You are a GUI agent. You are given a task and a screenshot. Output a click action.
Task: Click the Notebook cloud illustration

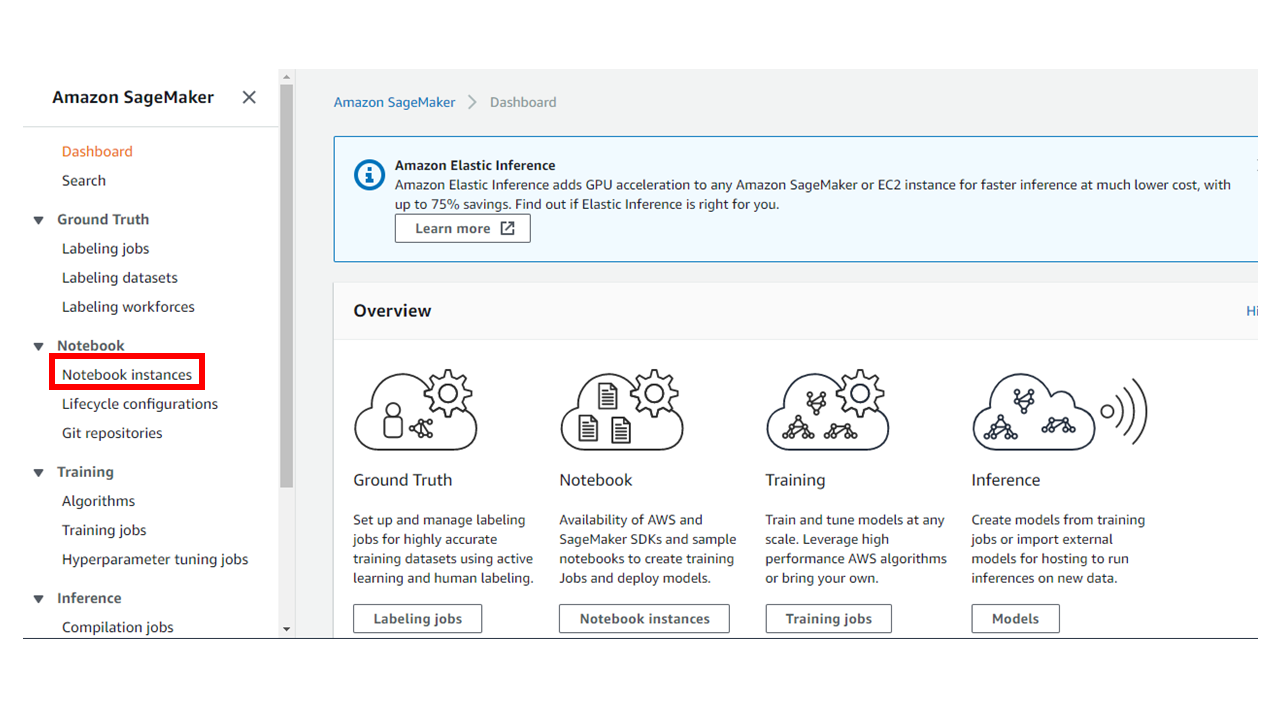click(x=621, y=410)
